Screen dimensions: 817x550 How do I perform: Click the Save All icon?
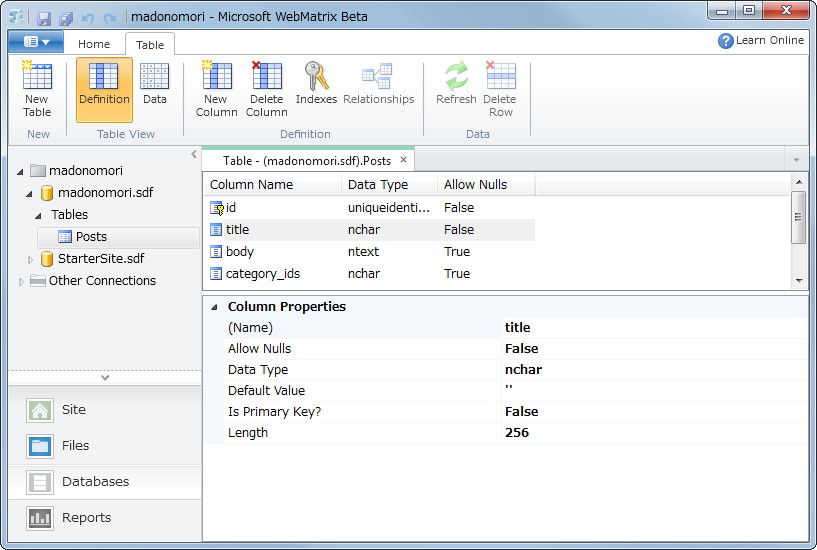click(66, 18)
